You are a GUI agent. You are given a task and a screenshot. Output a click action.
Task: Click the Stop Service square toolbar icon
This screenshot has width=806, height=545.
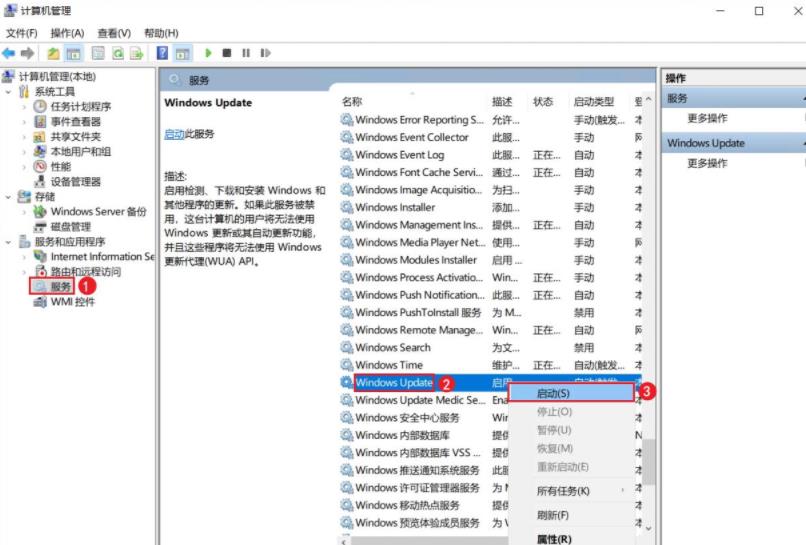coord(227,53)
